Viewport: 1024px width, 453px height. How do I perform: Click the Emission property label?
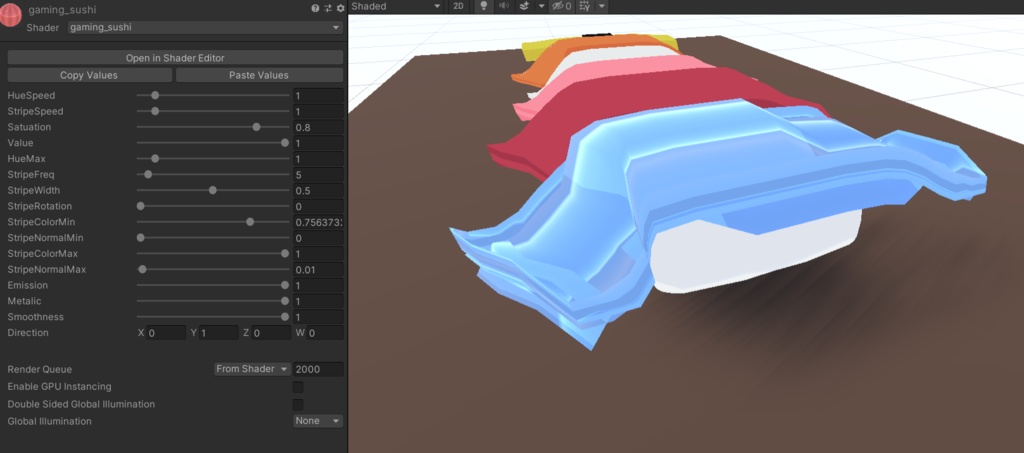pos(27,285)
